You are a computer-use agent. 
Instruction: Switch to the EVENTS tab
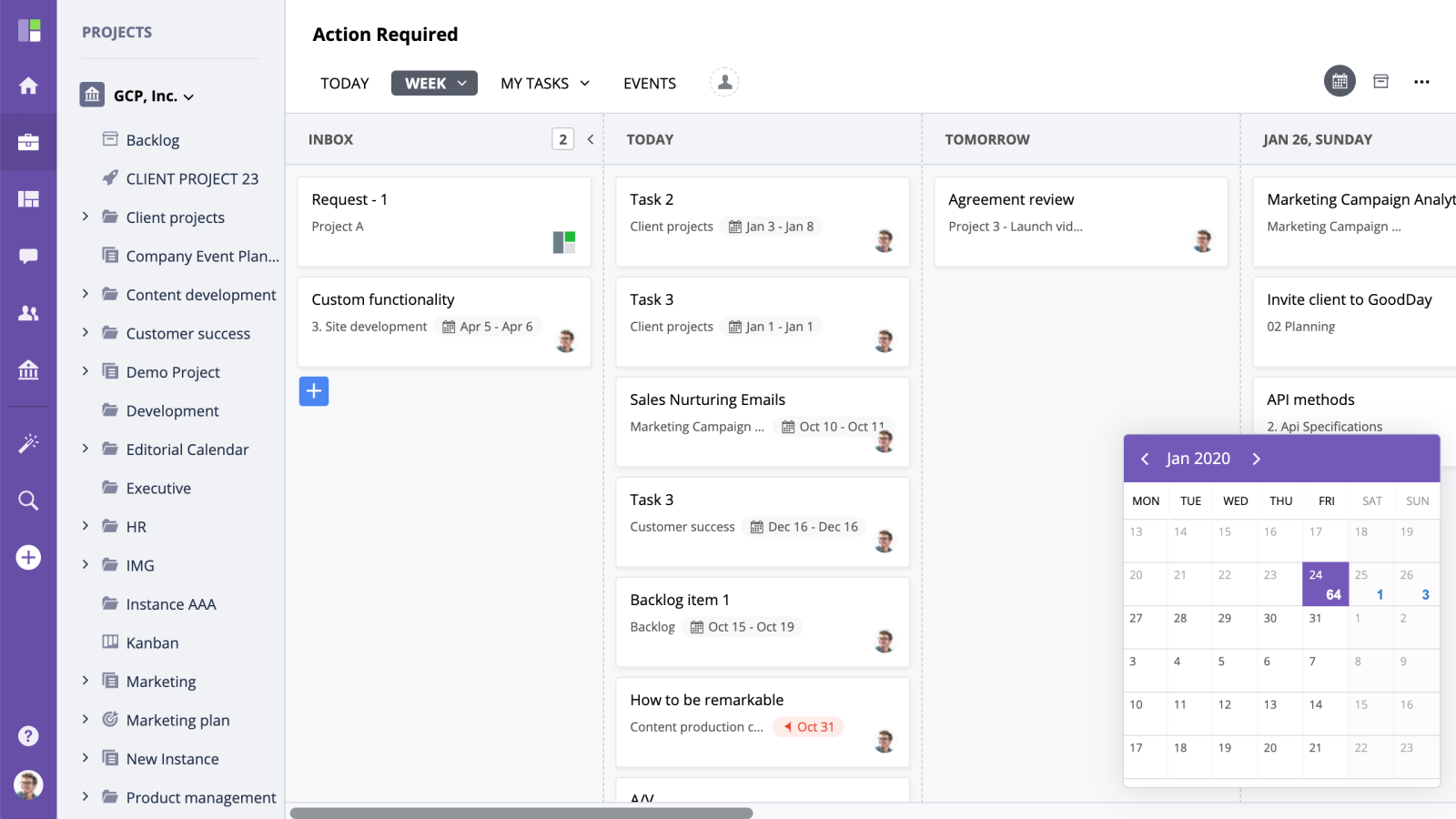point(650,84)
